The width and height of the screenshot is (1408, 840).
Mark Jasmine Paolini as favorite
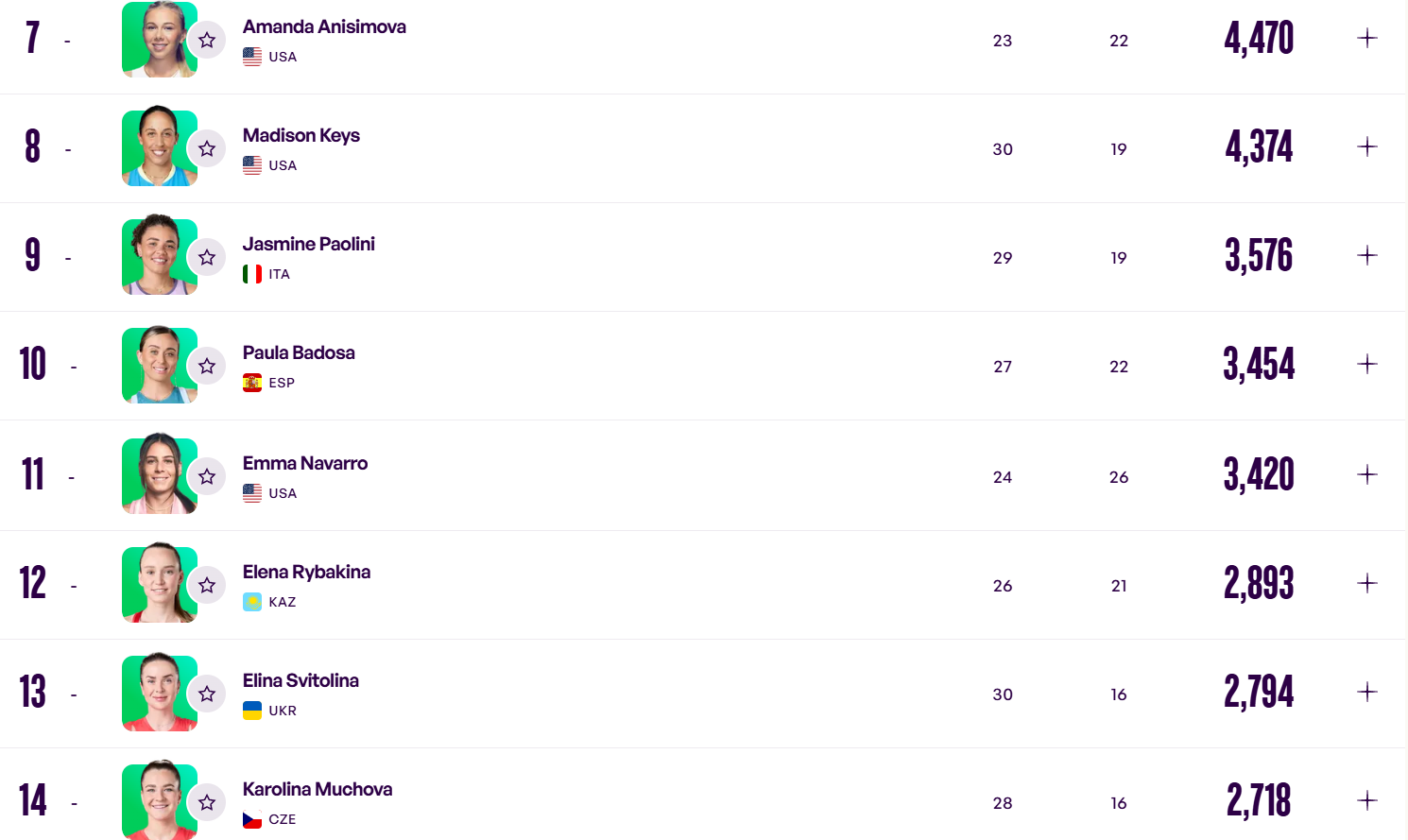(x=207, y=257)
